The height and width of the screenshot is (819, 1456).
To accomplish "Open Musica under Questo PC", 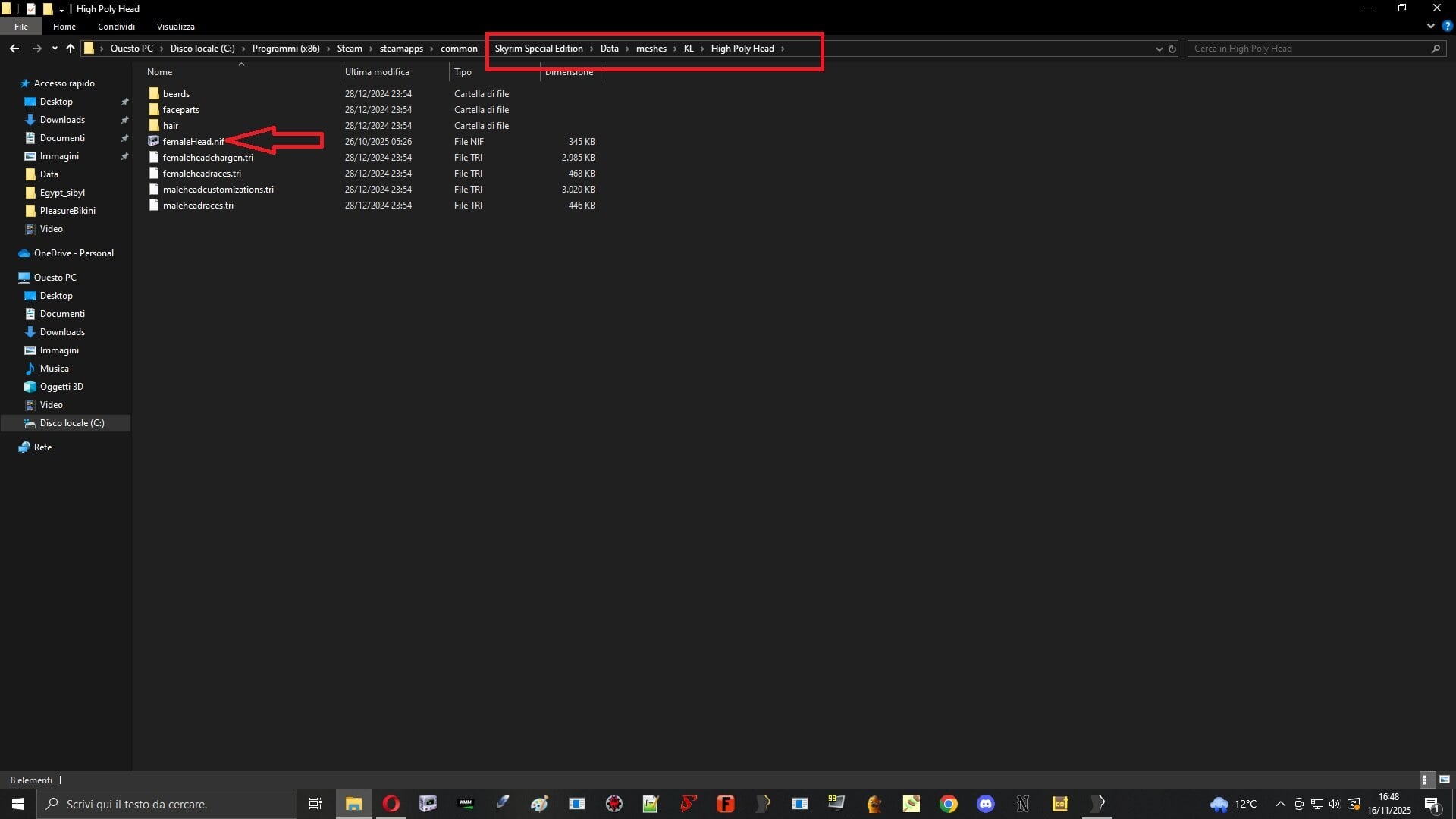I will [x=54, y=369].
